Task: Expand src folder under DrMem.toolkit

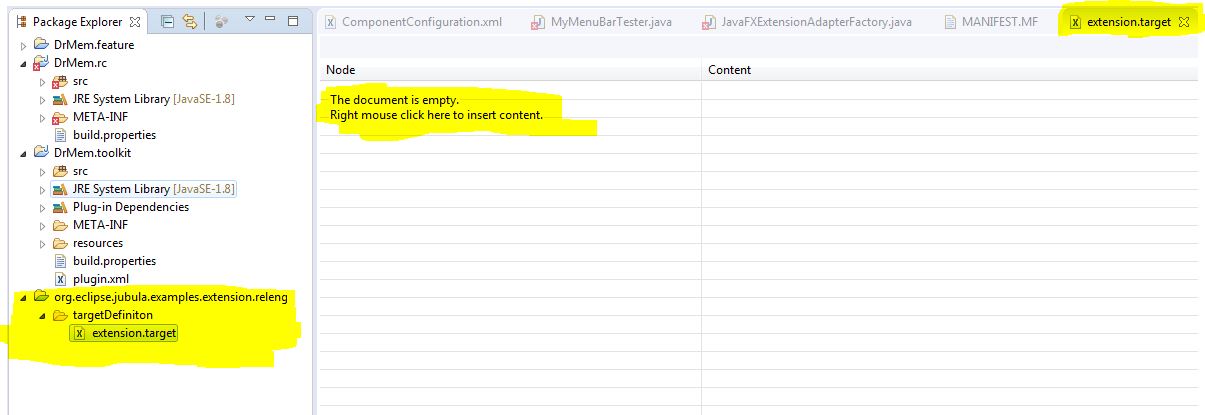Action: pyautogui.click(x=43, y=171)
